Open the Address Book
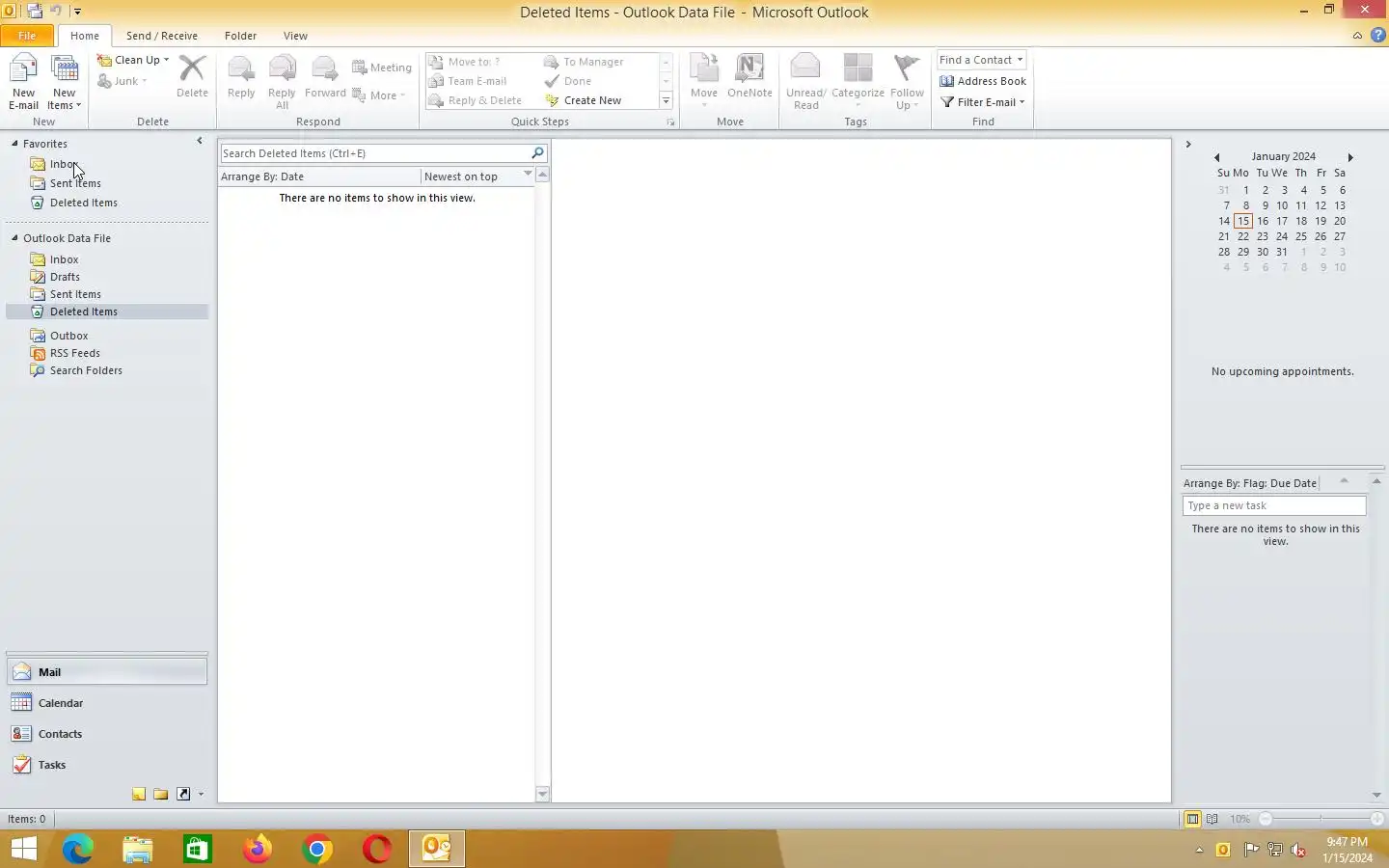The width and height of the screenshot is (1389, 868). pyautogui.click(x=983, y=81)
